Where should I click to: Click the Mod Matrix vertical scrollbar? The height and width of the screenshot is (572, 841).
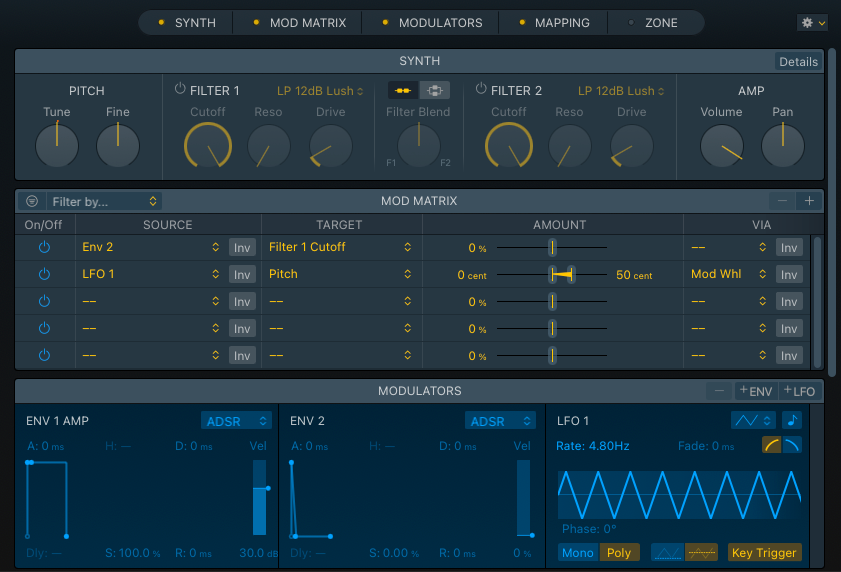pyautogui.click(x=817, y=301)
